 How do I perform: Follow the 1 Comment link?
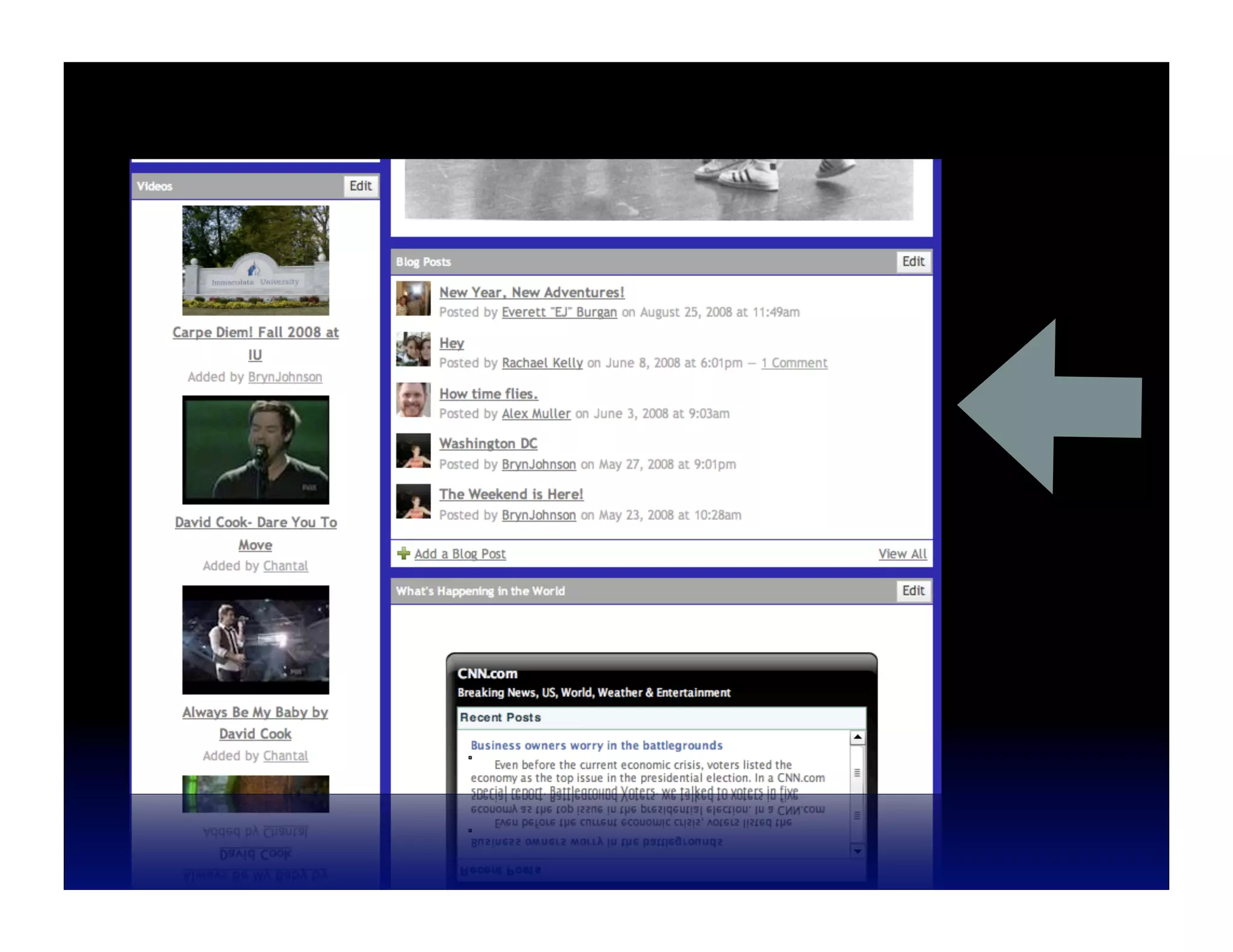tap(794, 363)
